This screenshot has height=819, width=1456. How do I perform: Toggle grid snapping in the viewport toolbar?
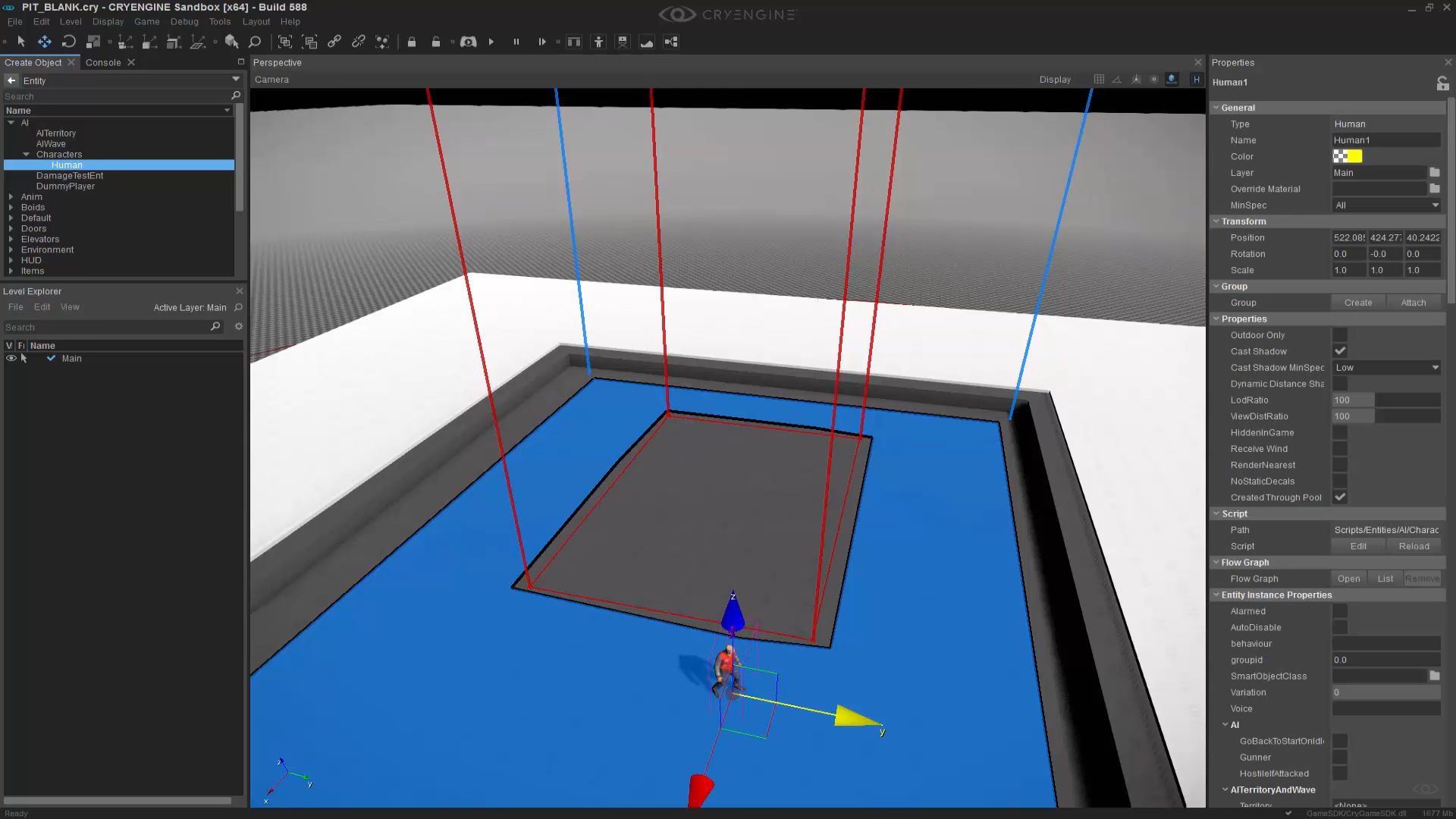coord(1098,79)
